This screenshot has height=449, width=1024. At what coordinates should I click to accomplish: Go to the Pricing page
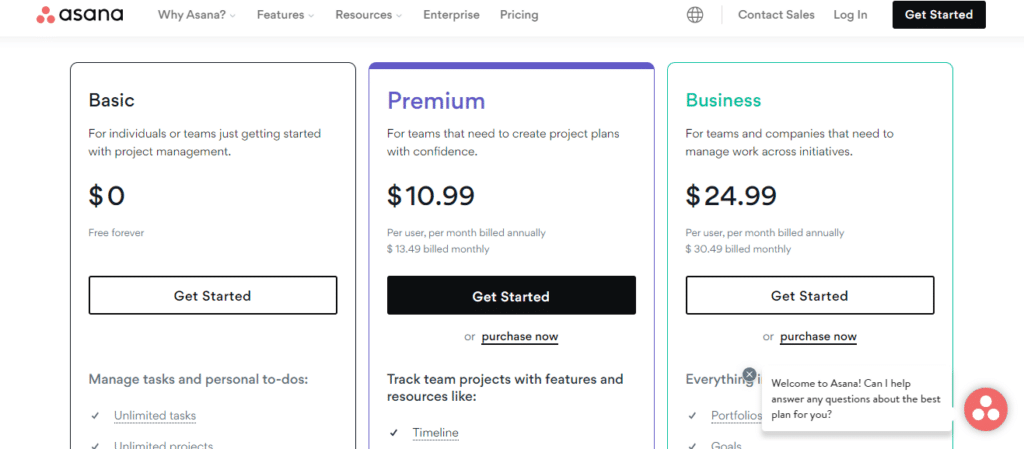click(519, 14)
